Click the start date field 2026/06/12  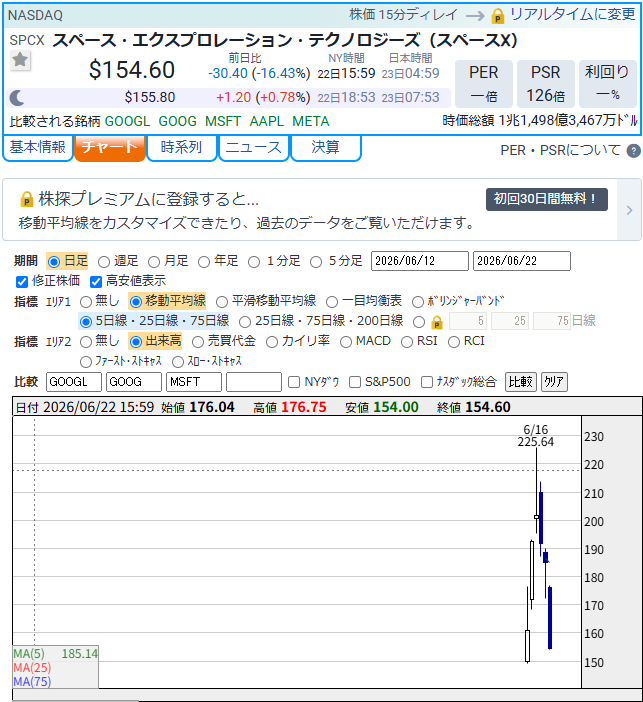[x=420, y=261]
